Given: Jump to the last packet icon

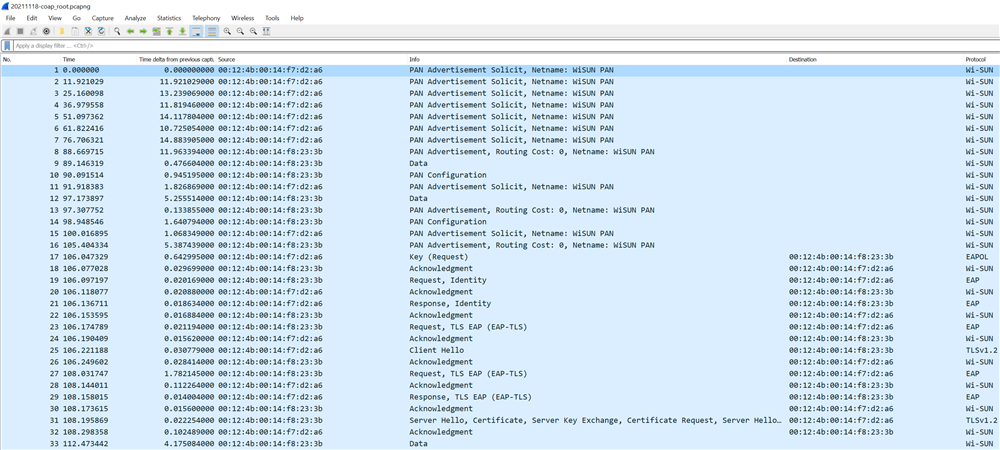Looking at the screenshot, I should click(x=182, y=31).
